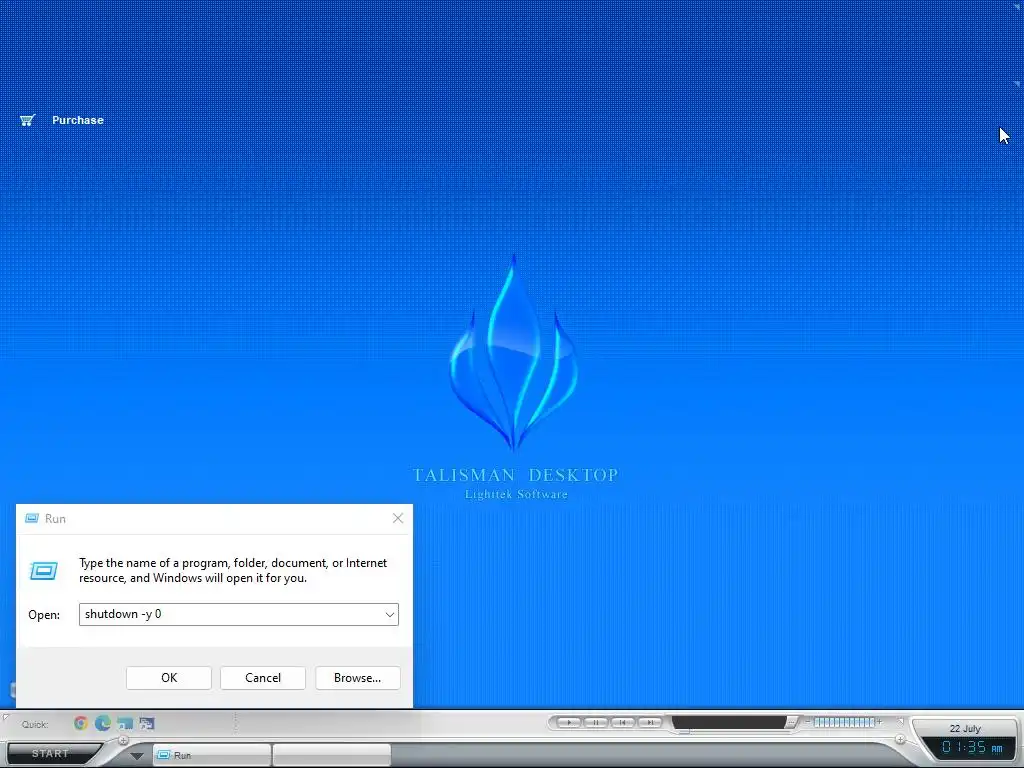This screenshot has height=768, width=1024.
Task: Click the Purchase desktop label
Action: tap(78, 120)
